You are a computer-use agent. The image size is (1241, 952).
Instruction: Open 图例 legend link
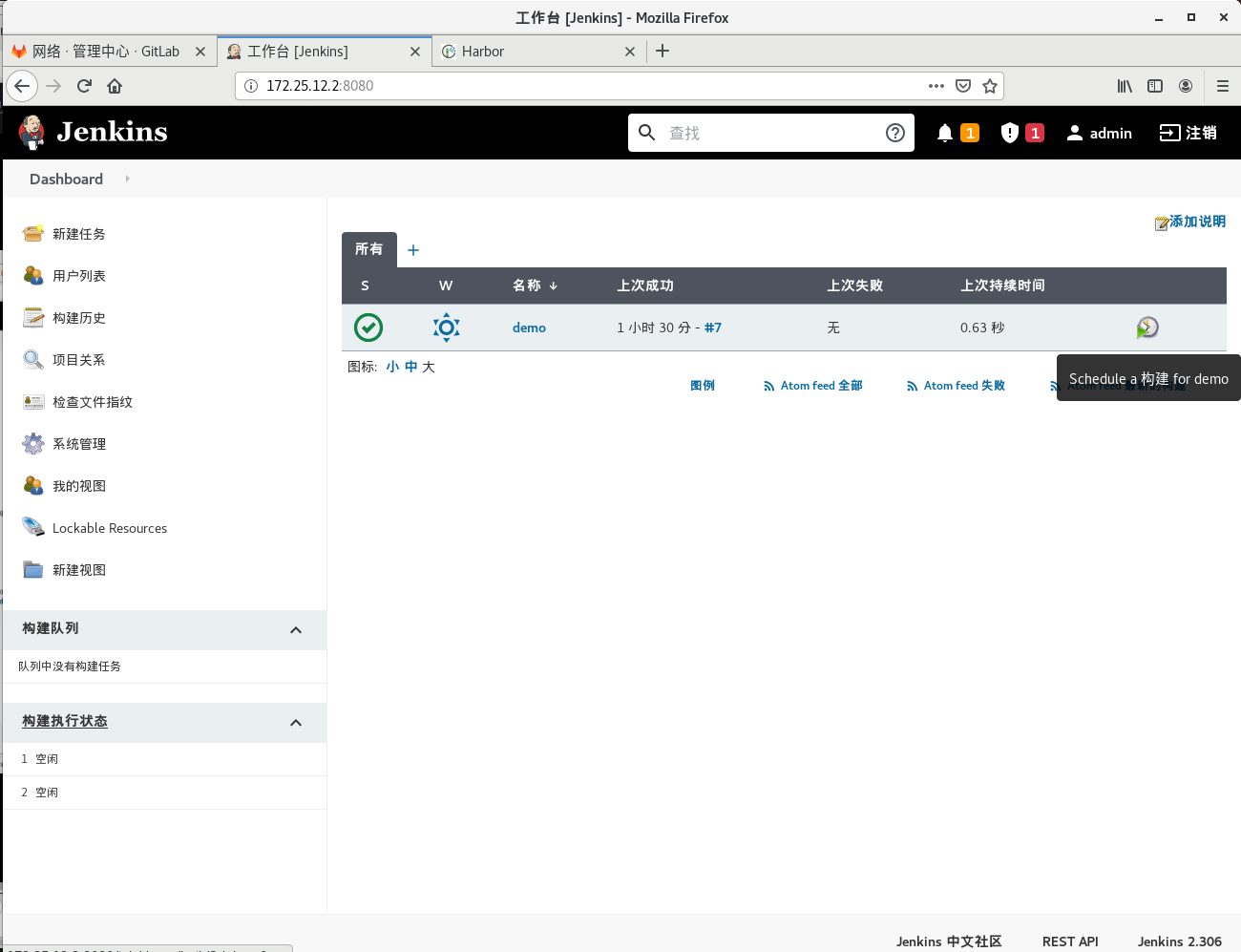coord(703,386)
